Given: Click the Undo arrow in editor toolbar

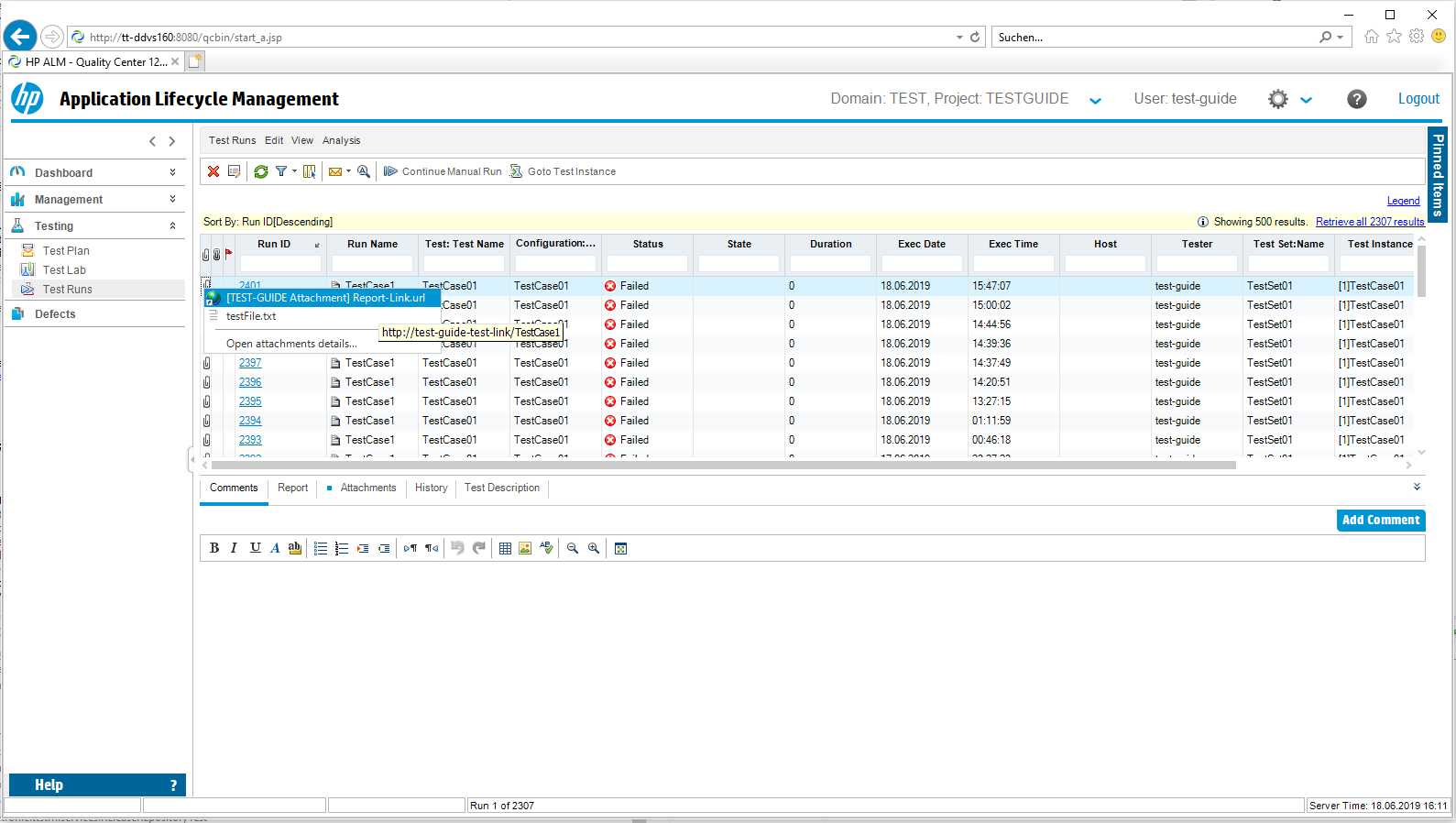Looking at the screenshot, I should [457, 548].
